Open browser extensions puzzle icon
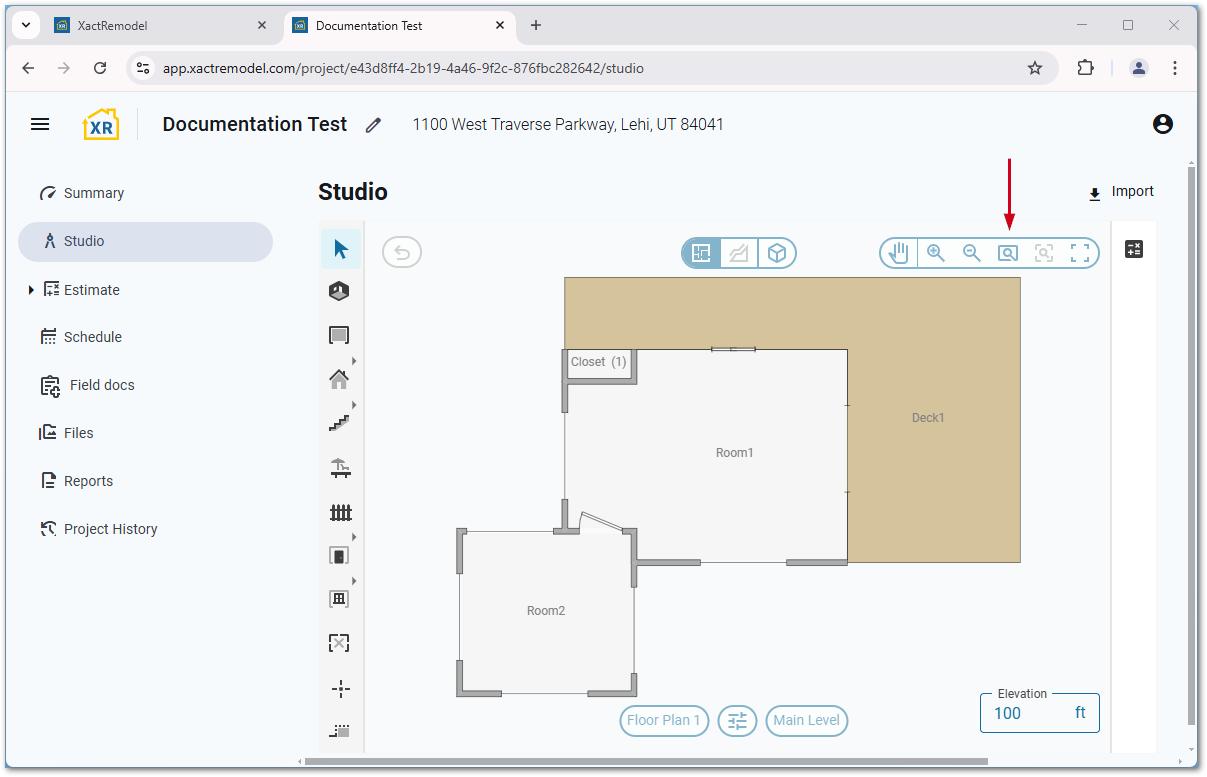The width and height of the screenshot is (1207, 777). (x=1085, y=68)
